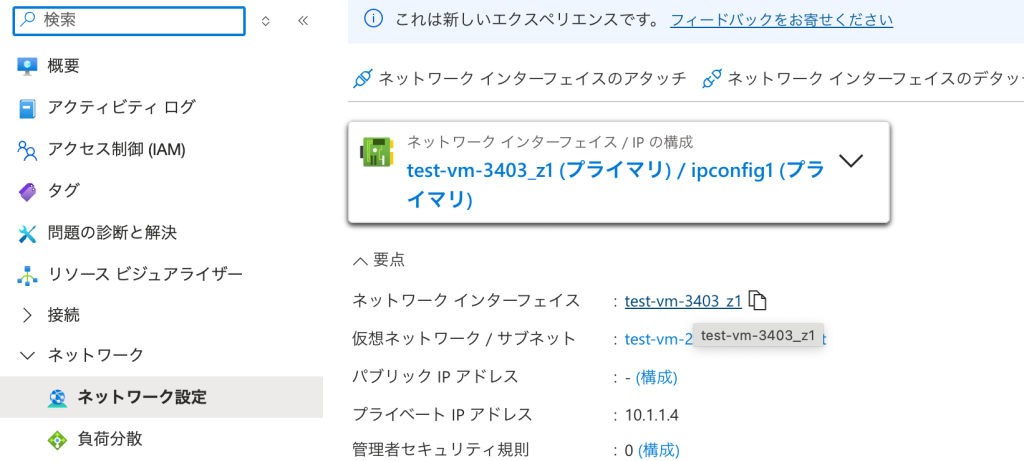Viewport: 1024px width, 461px height.
Task: Collapse the ネットワーク menu group
Action: pyautogui.click(x=27, y=356)
